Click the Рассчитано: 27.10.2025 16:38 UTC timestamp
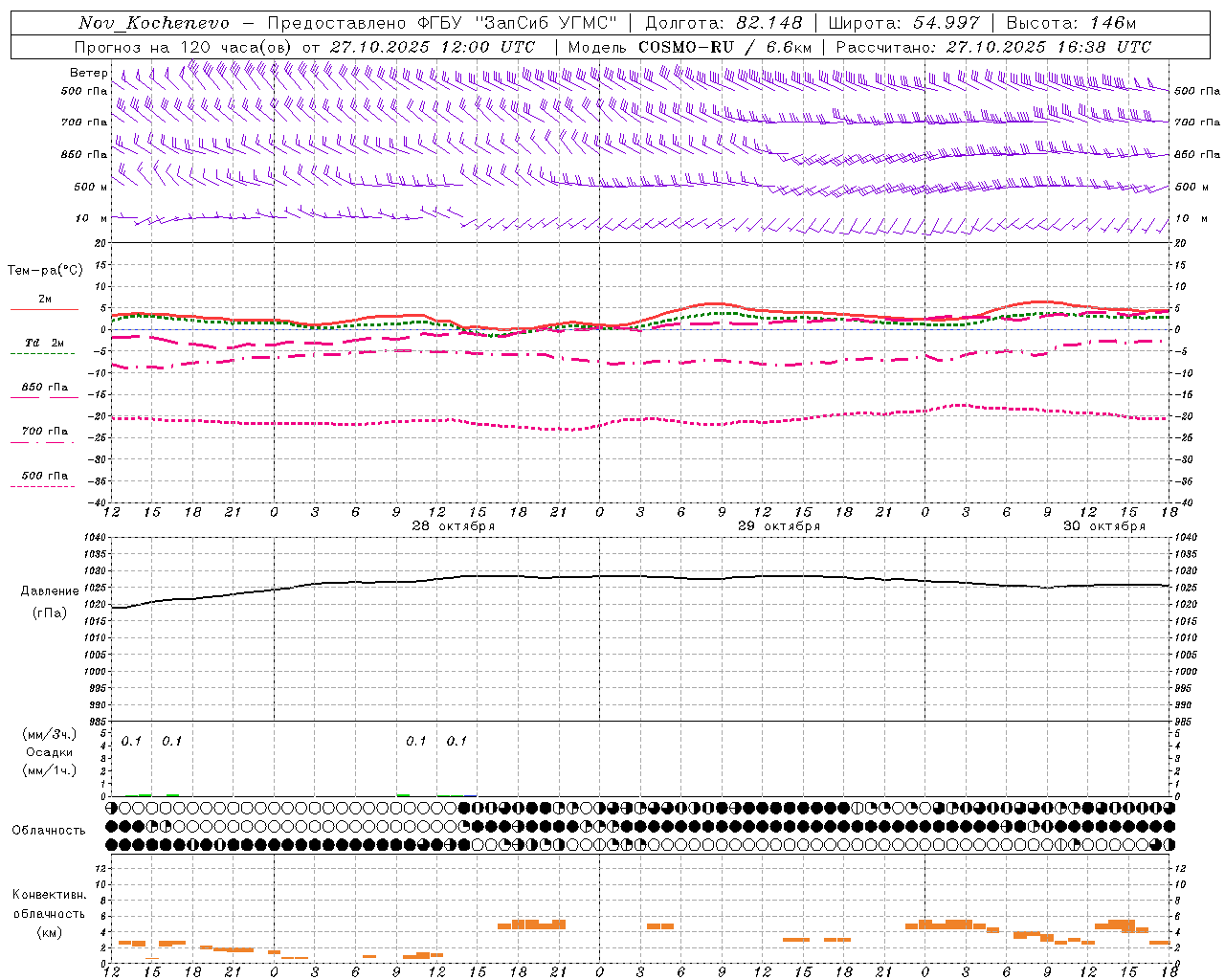Screen dimensions: 1225x980 point(993,47)
